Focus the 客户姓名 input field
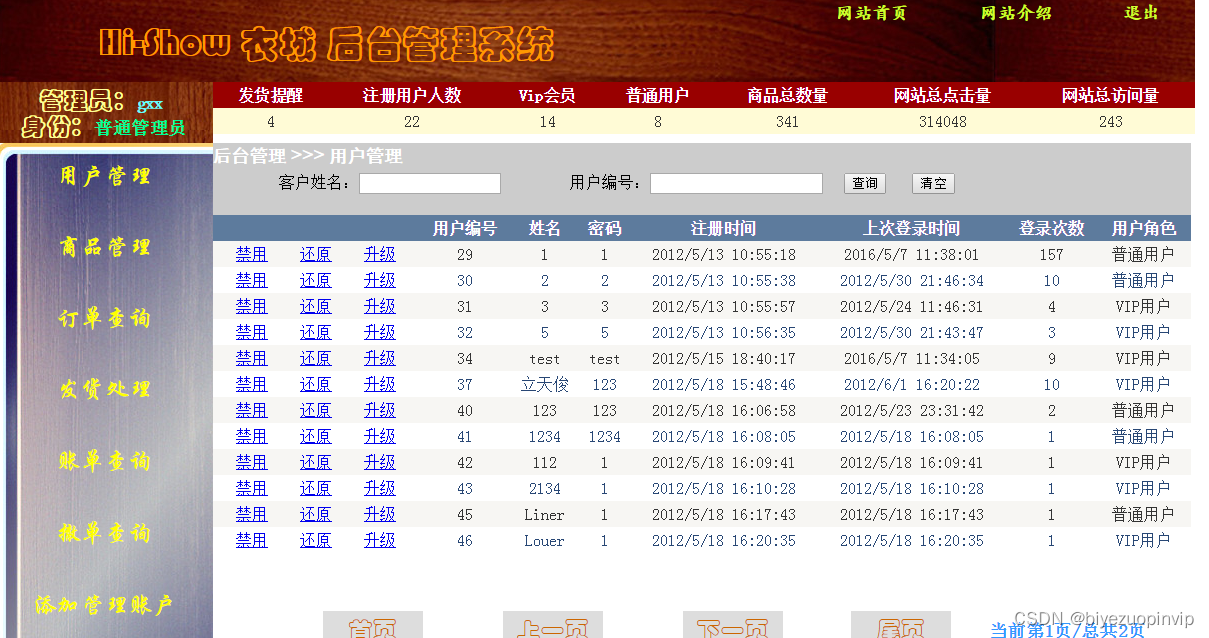This screenshot has width=1209, height=638. (x=430, y=184)
